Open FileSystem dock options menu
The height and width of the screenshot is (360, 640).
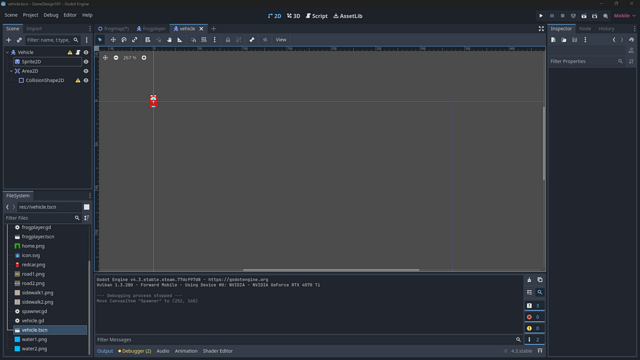tap(90, 196)
